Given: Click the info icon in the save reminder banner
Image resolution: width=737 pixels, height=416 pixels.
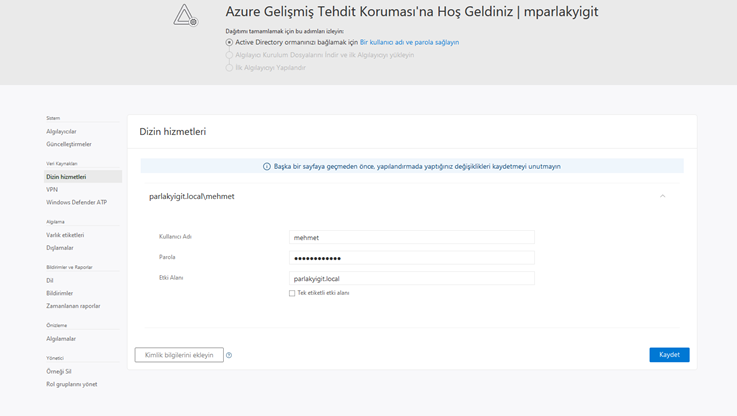Looking at the screenshot, I should coord(267,166).
